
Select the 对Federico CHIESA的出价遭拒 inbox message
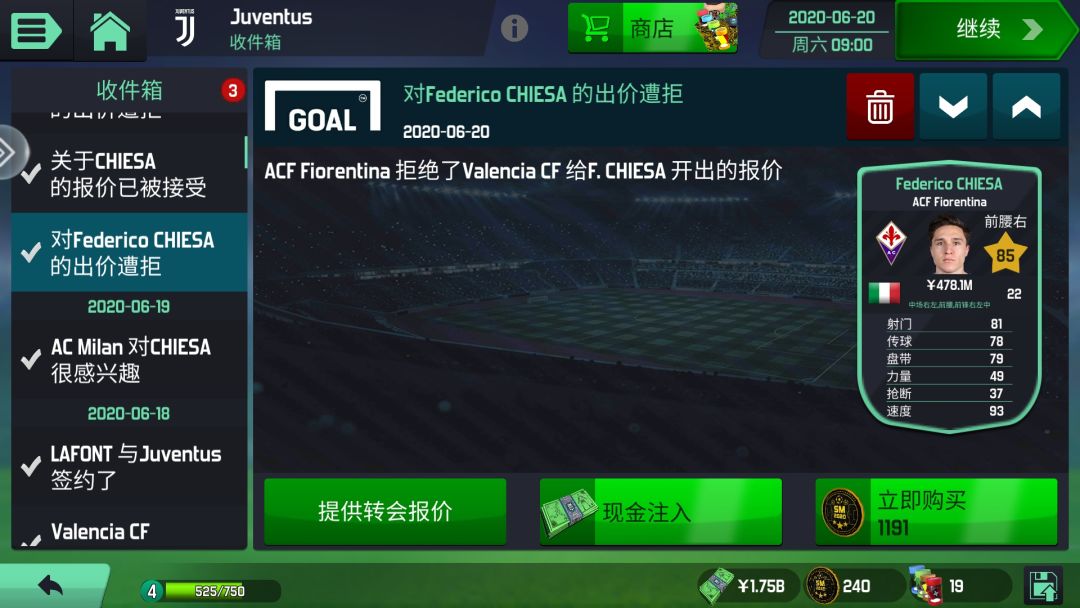click(129, 253)
